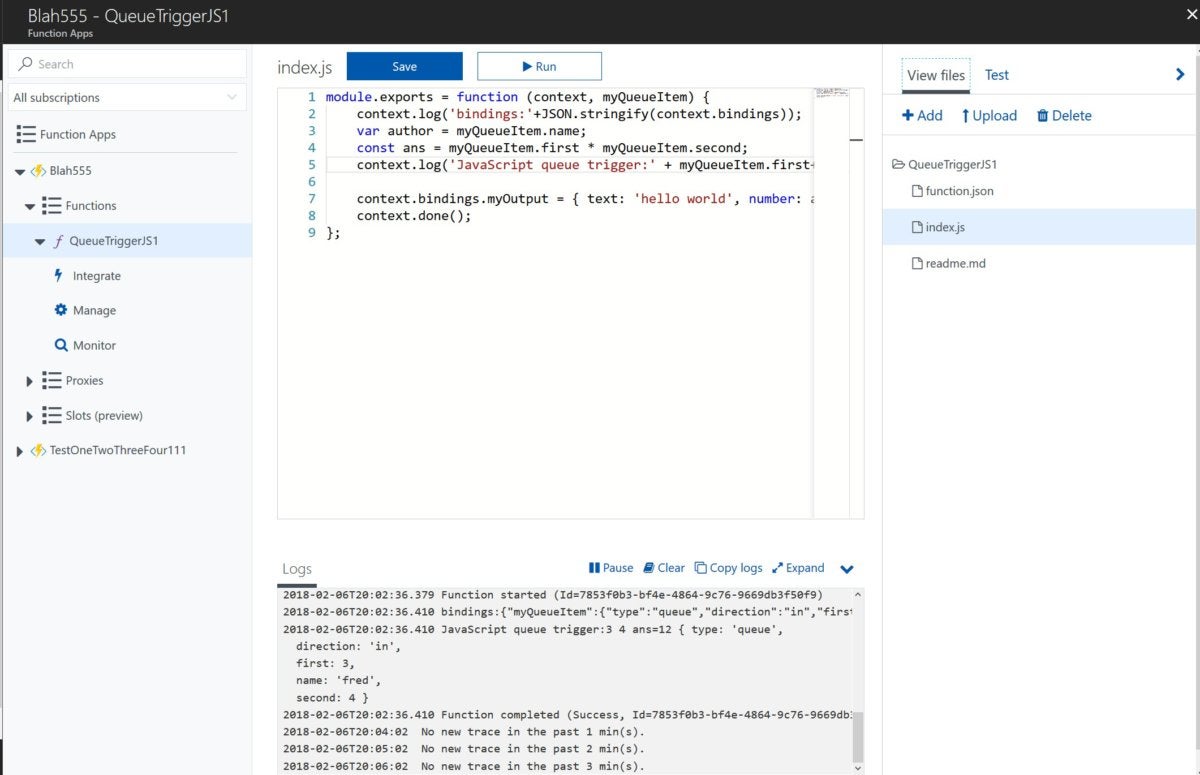Click code line 8 context.done()
The image size is (1200, 775).
[414, 216]
